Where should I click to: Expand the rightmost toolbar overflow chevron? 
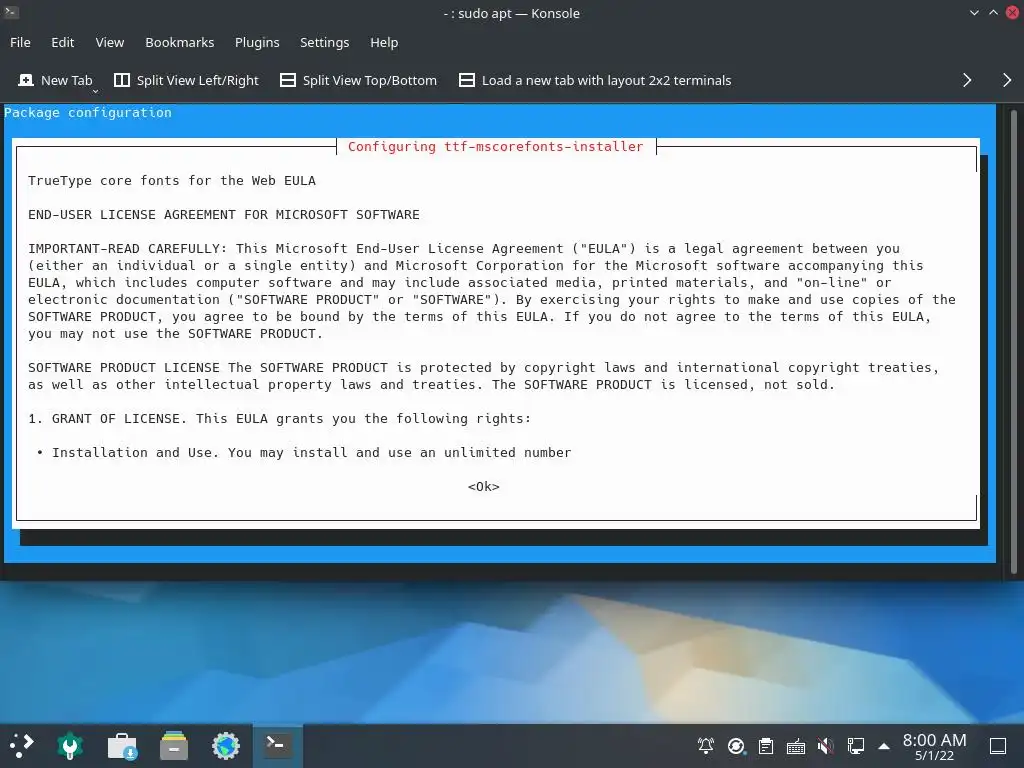point(1007,80)
